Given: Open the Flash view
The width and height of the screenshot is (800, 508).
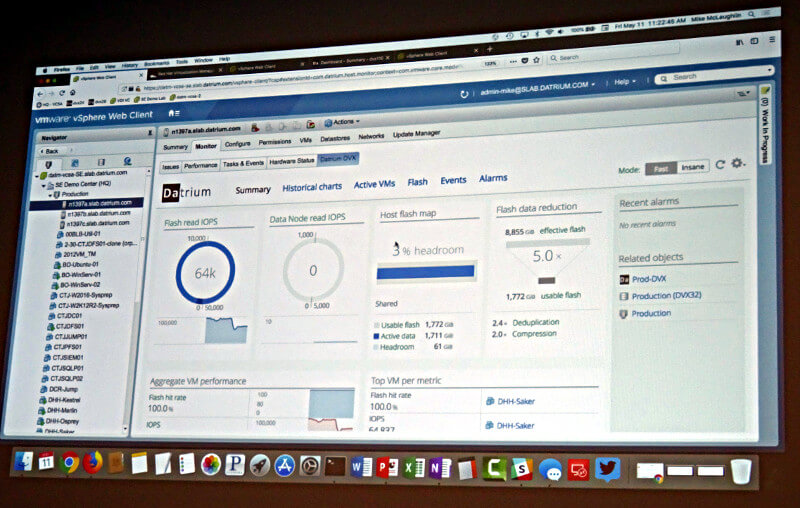Looking at the screenshot, I should pos(417,182).
